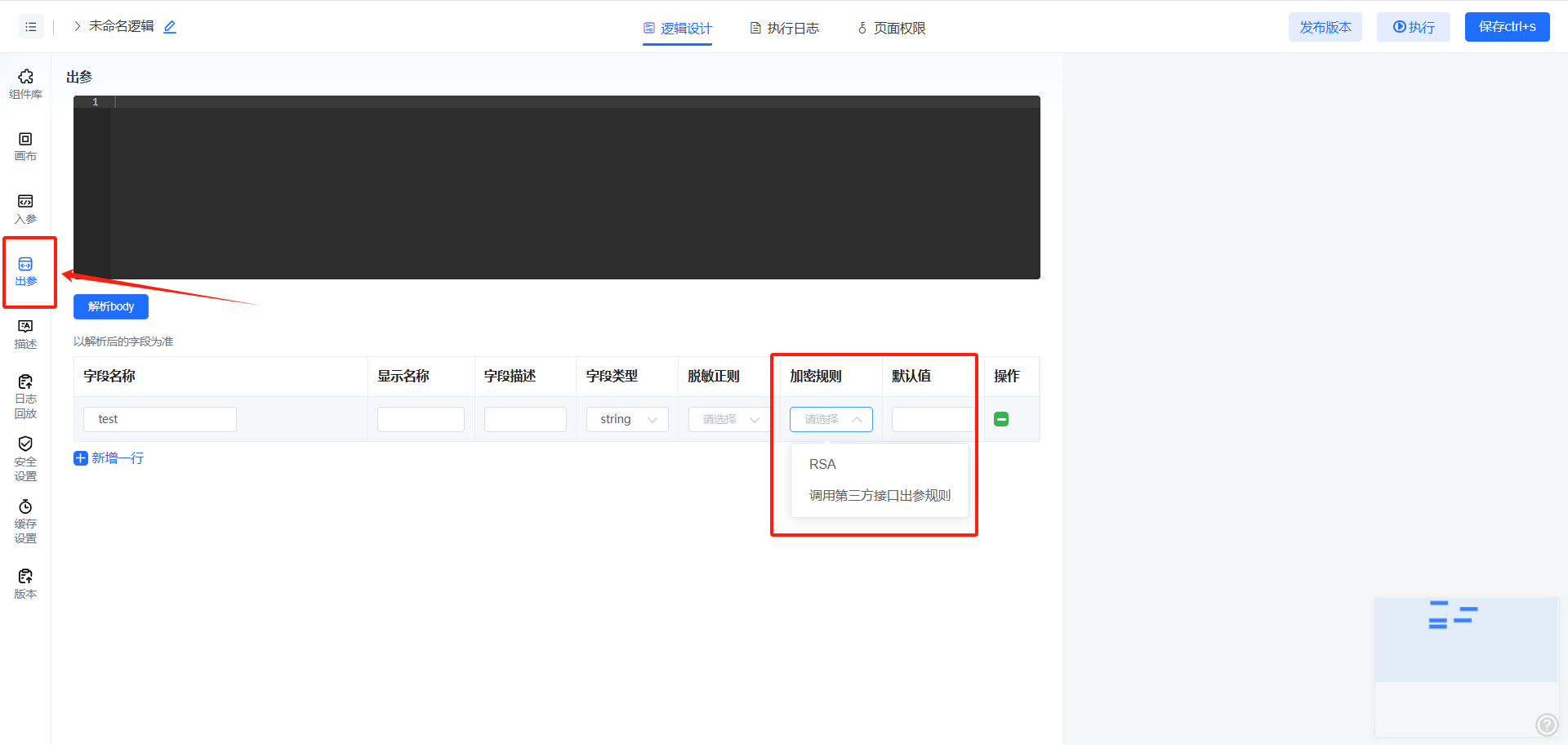Click the 发布版本 button
Image resolution: width=1568 pixels, height=745 pixels.
[1325, 27]
